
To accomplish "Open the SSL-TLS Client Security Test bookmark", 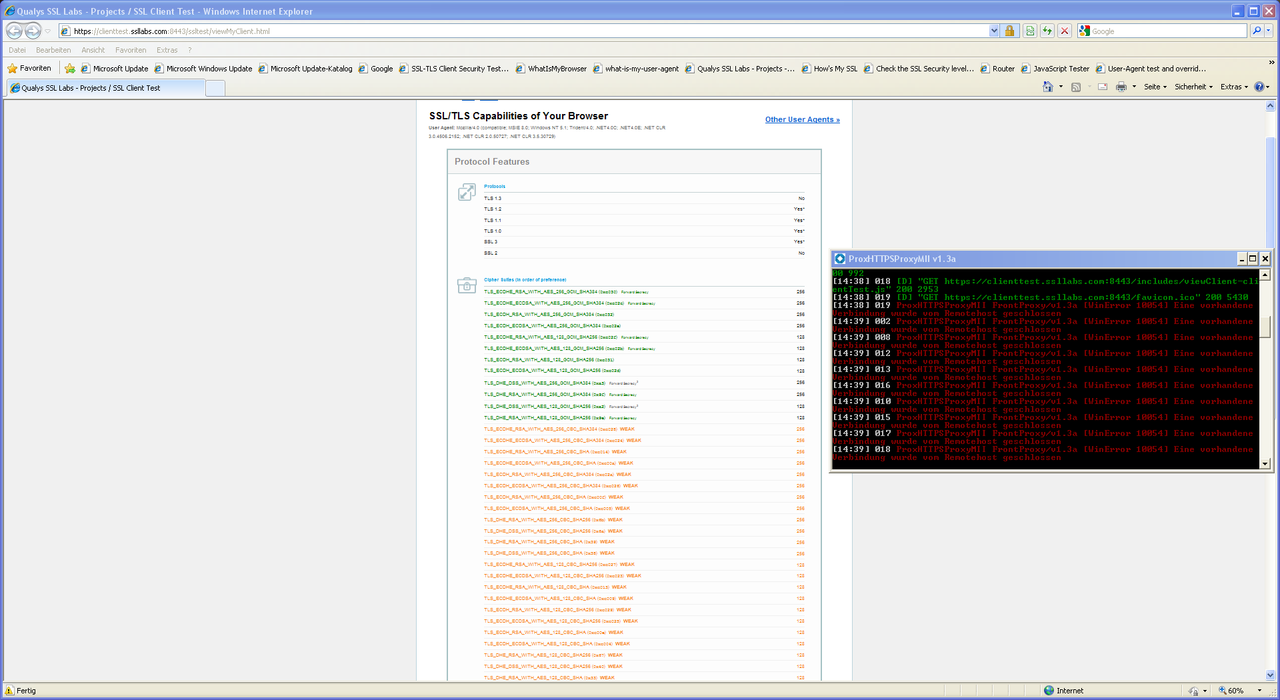I will tap(455, 69).
